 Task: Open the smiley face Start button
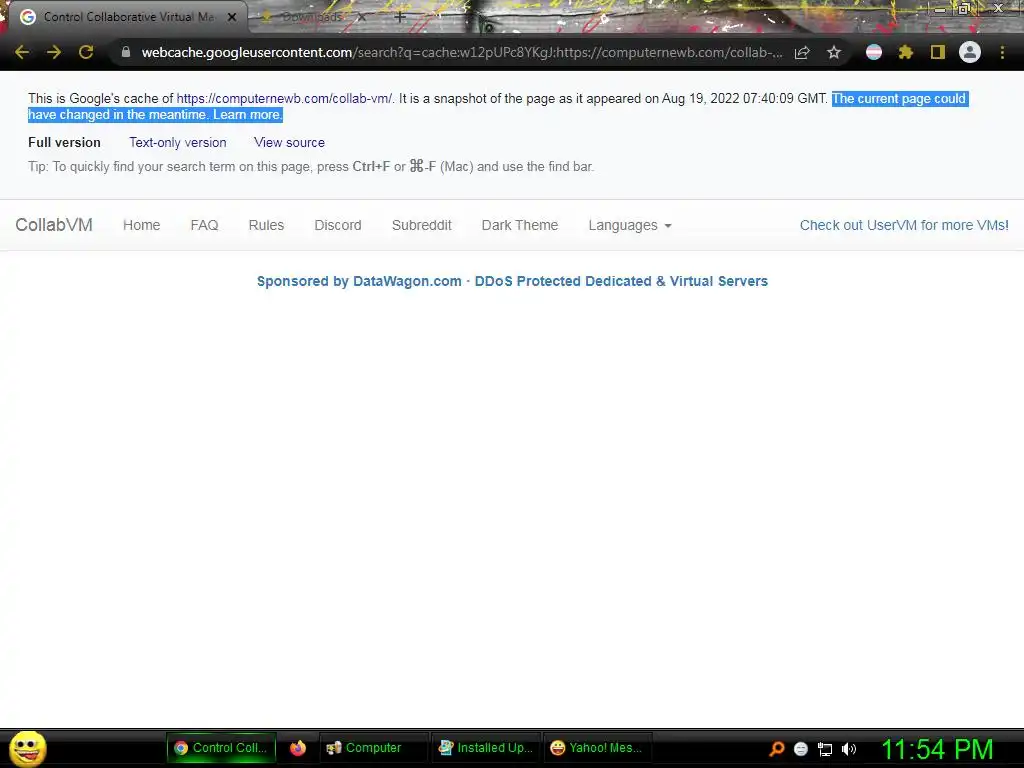click(28, 748)
